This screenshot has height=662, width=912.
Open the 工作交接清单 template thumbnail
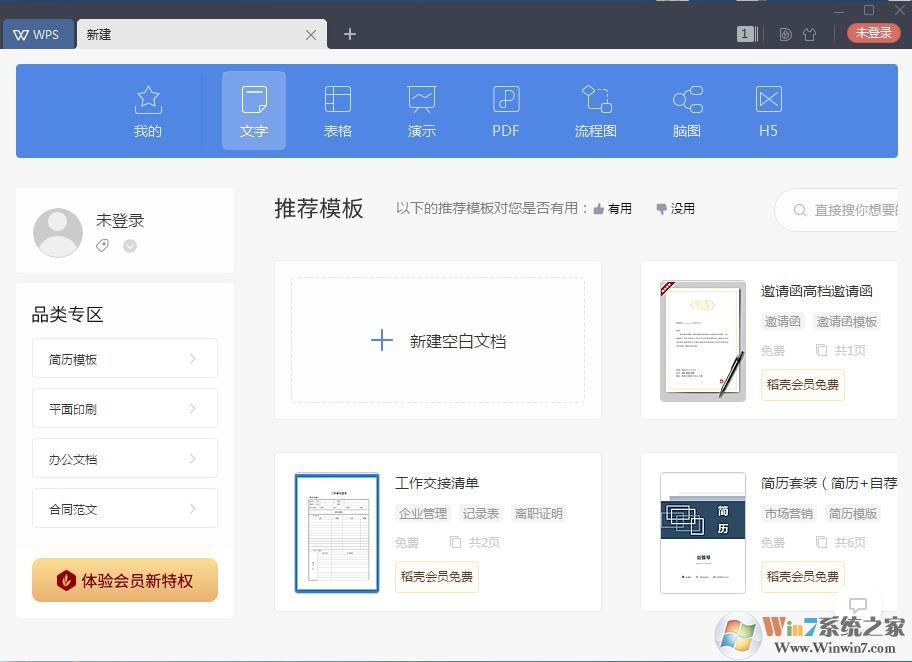tap(337, 533)
